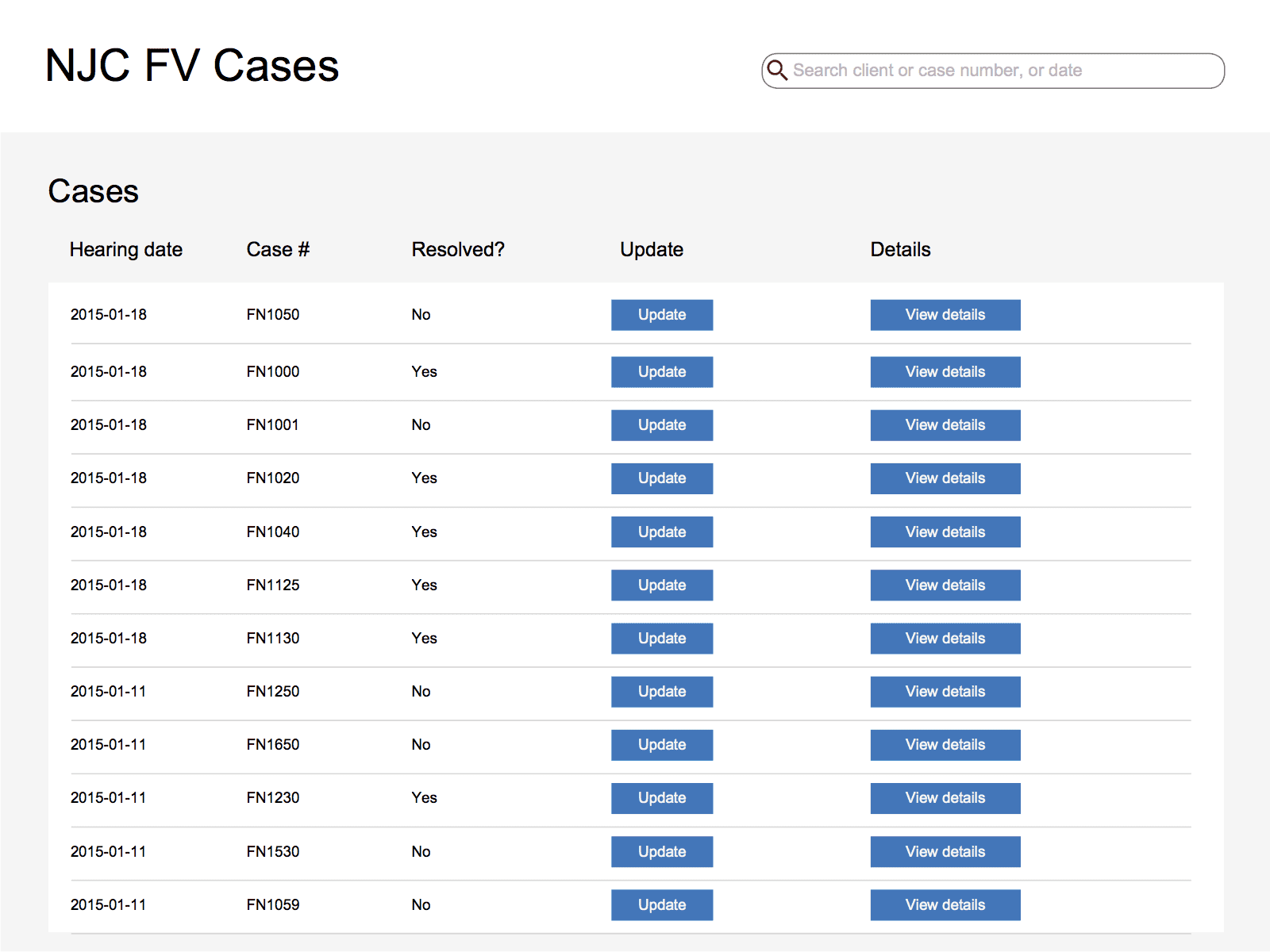Click the hearing date of case FN1250
The height and width of the screenshot is (952, 1270).
pyautogui.click(x=109, y=692)
